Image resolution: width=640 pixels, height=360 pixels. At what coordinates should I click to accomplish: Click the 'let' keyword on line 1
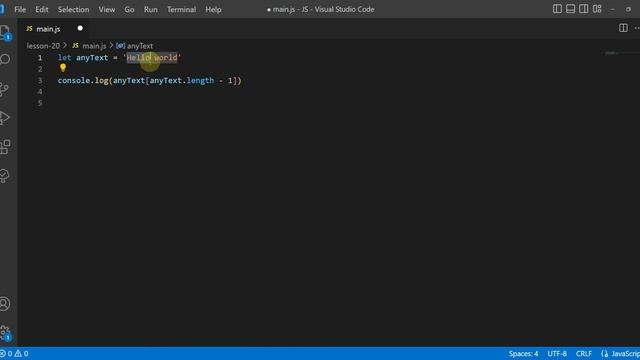coord(64,58)
